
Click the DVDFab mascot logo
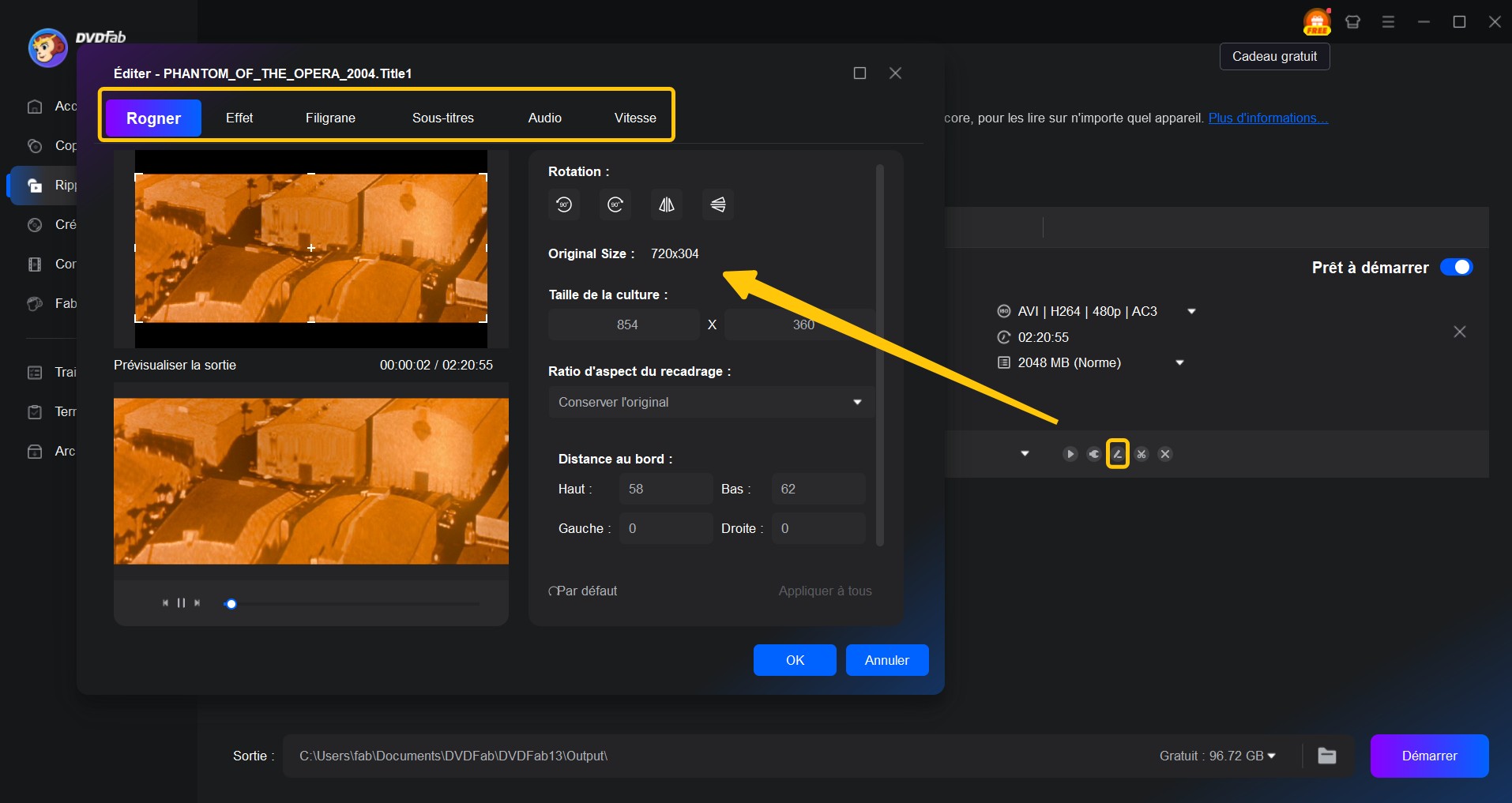[x=47, y=48]
